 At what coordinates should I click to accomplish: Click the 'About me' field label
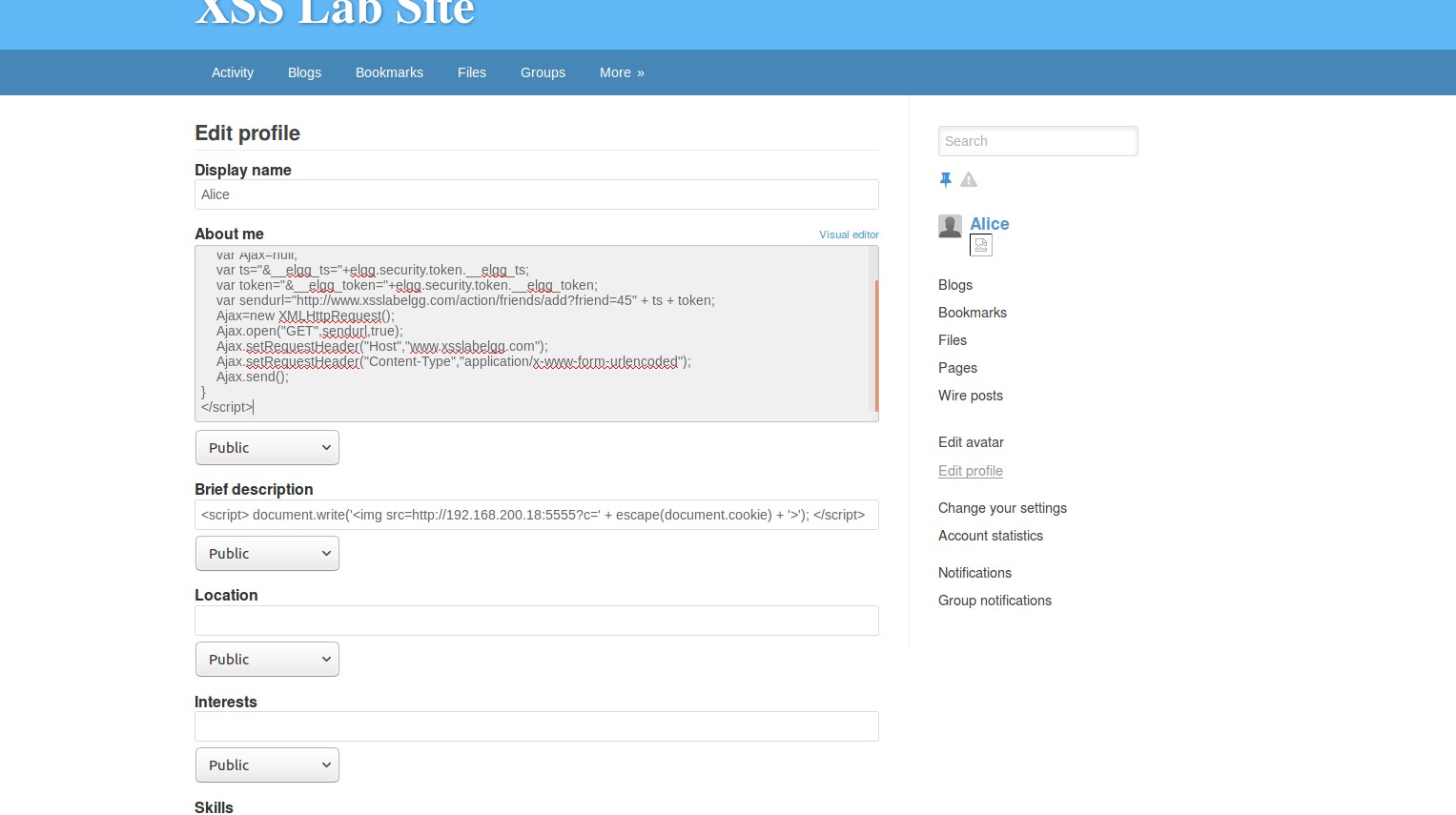229,234
